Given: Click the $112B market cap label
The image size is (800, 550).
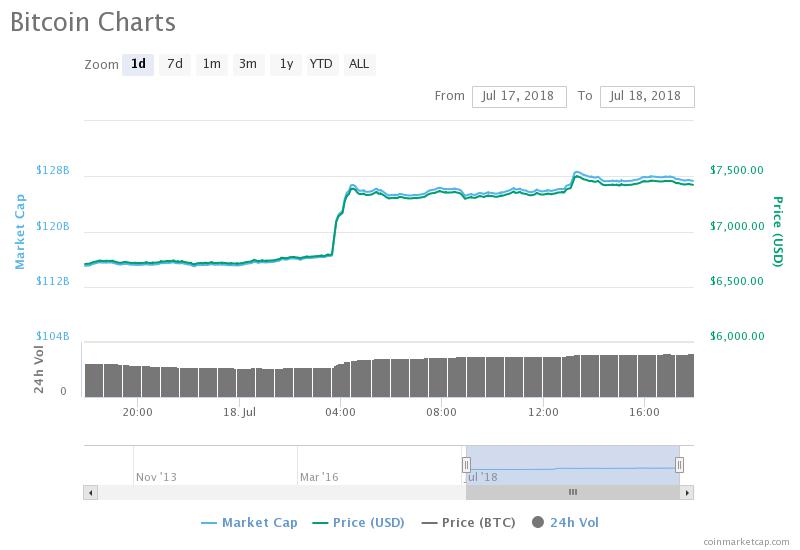Looking at the screenshot, I should tap(53, 281).
